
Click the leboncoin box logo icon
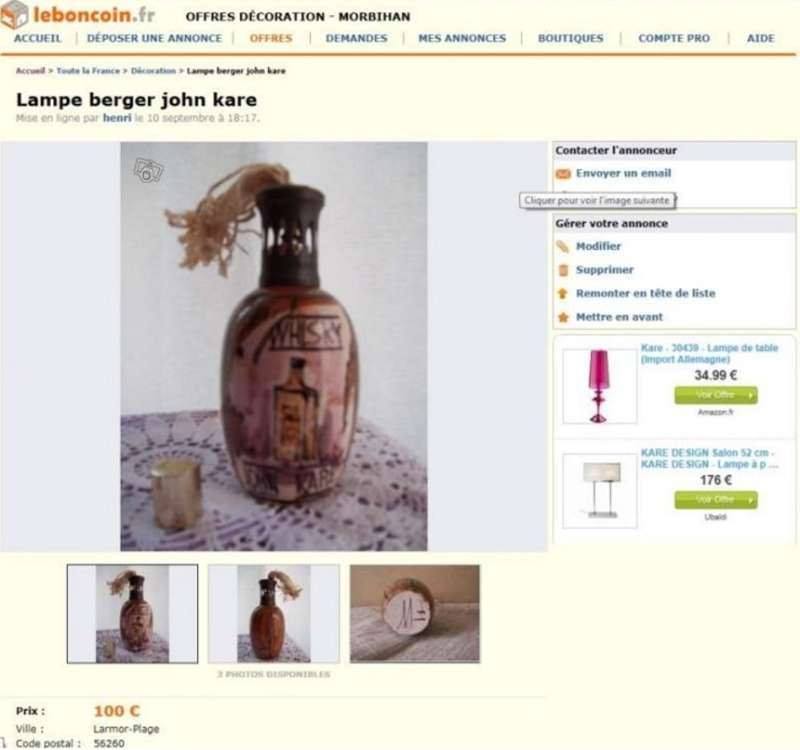pyautogui.click(x=14, y=14)
